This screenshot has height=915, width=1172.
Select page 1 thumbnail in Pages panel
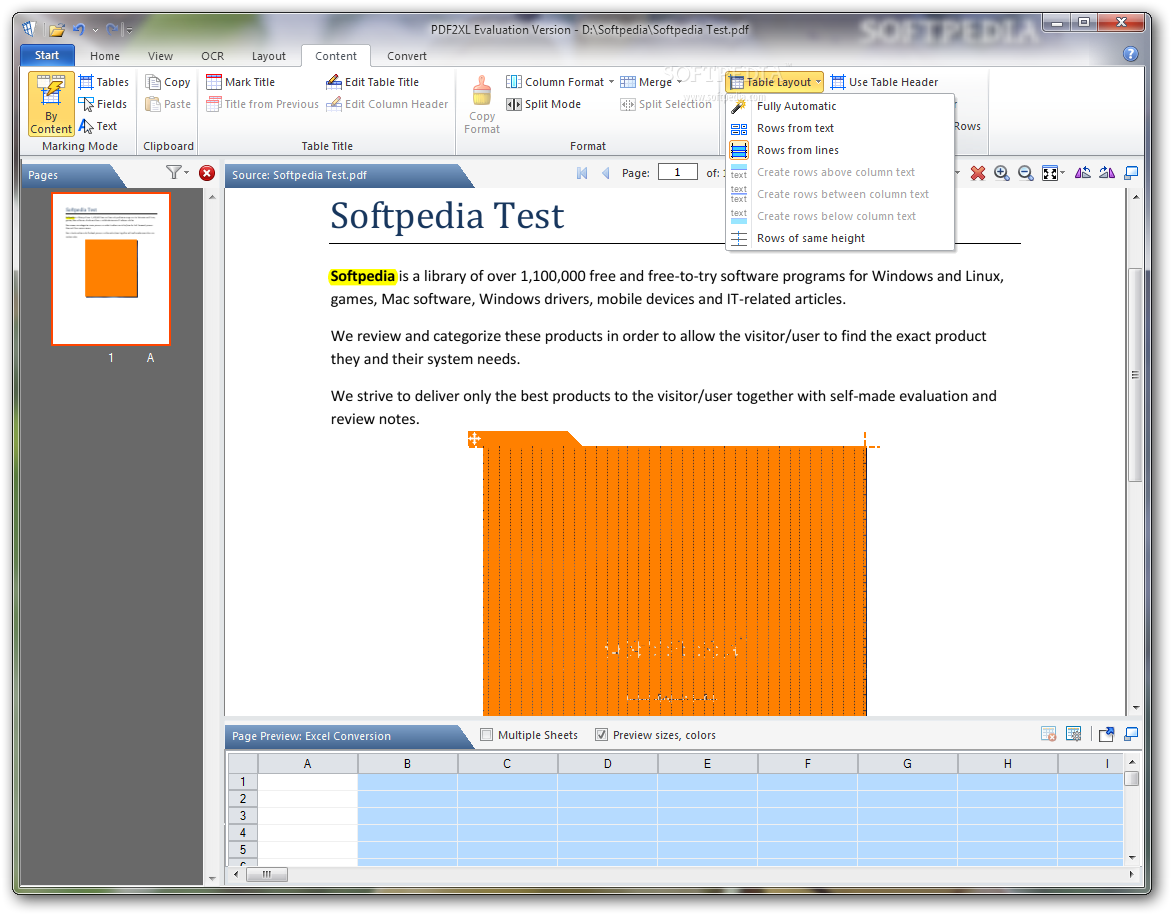pyautogui.click(x=111, y=269)
